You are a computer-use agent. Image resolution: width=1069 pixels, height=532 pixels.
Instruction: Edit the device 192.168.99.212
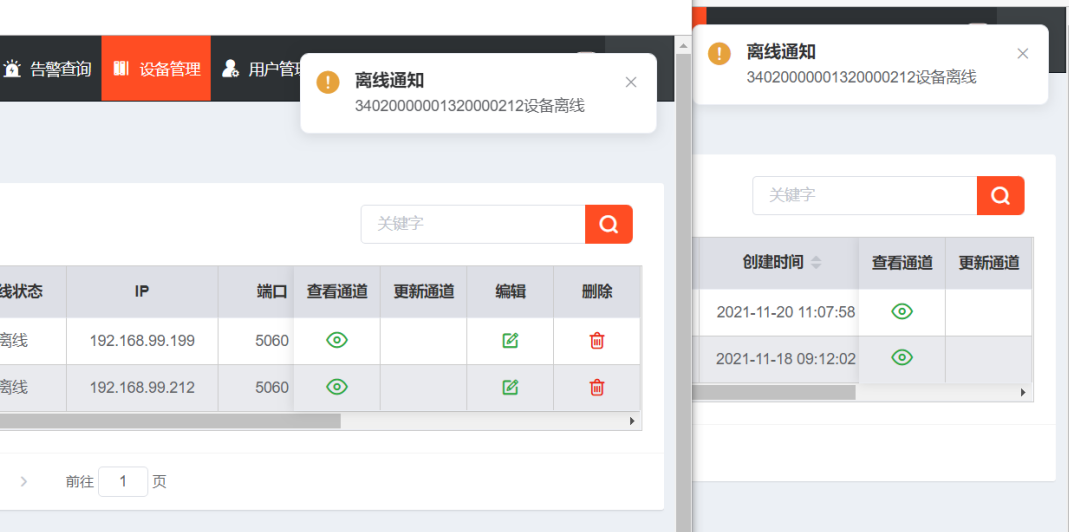510,387
